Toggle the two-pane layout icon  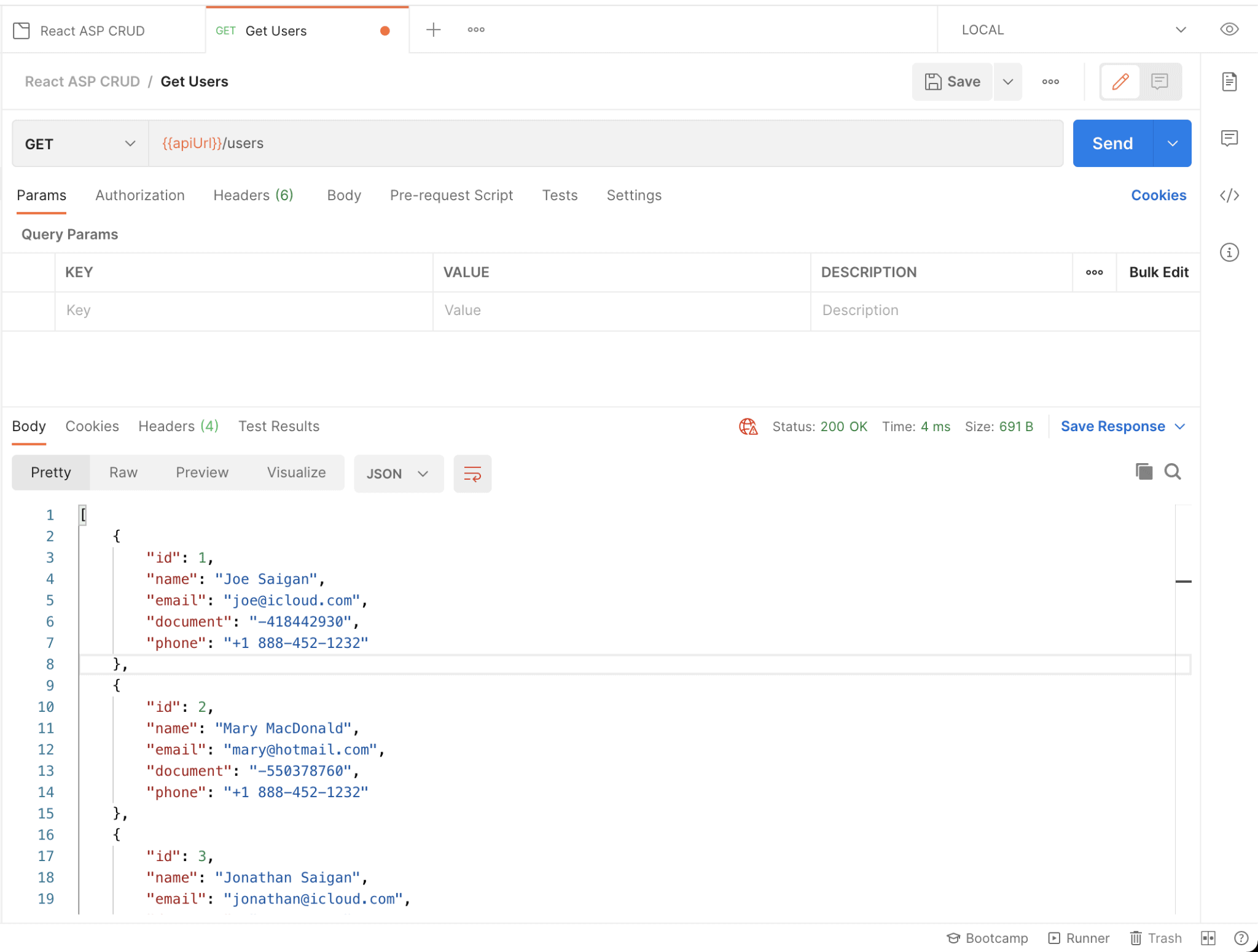[1208, 938]
